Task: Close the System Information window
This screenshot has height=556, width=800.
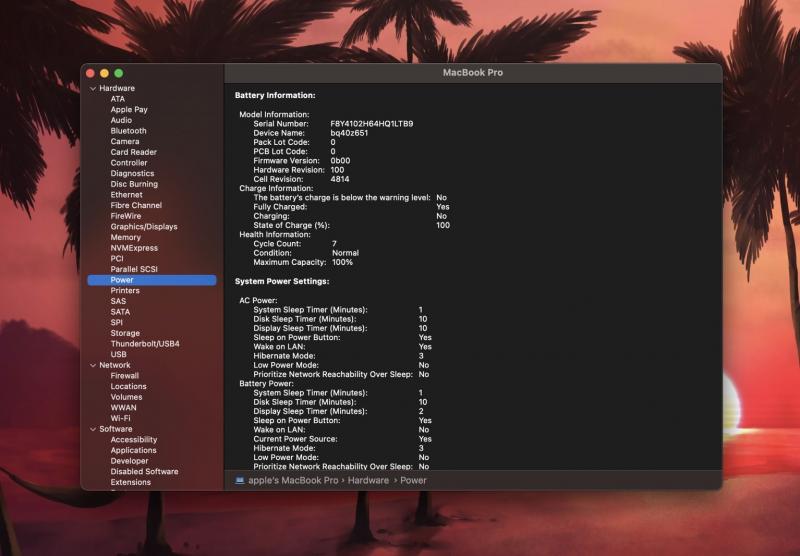Action: (x=90, y=73)
